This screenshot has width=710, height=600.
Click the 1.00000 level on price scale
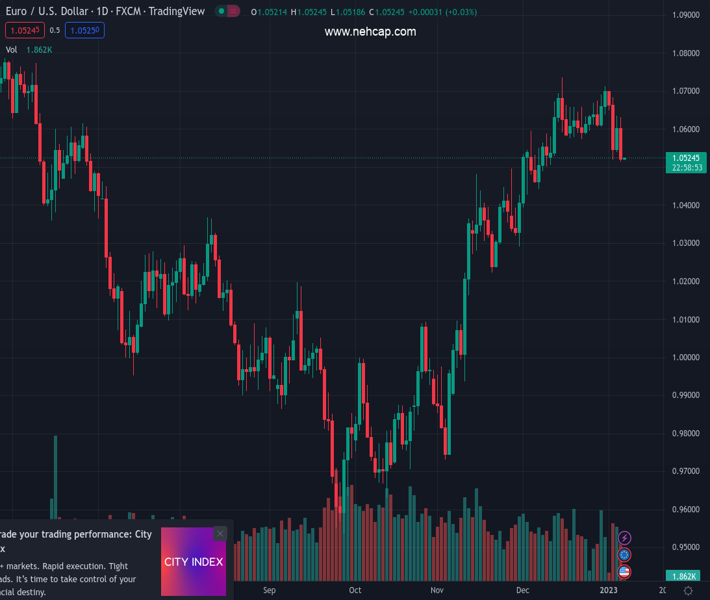point(686,357)
